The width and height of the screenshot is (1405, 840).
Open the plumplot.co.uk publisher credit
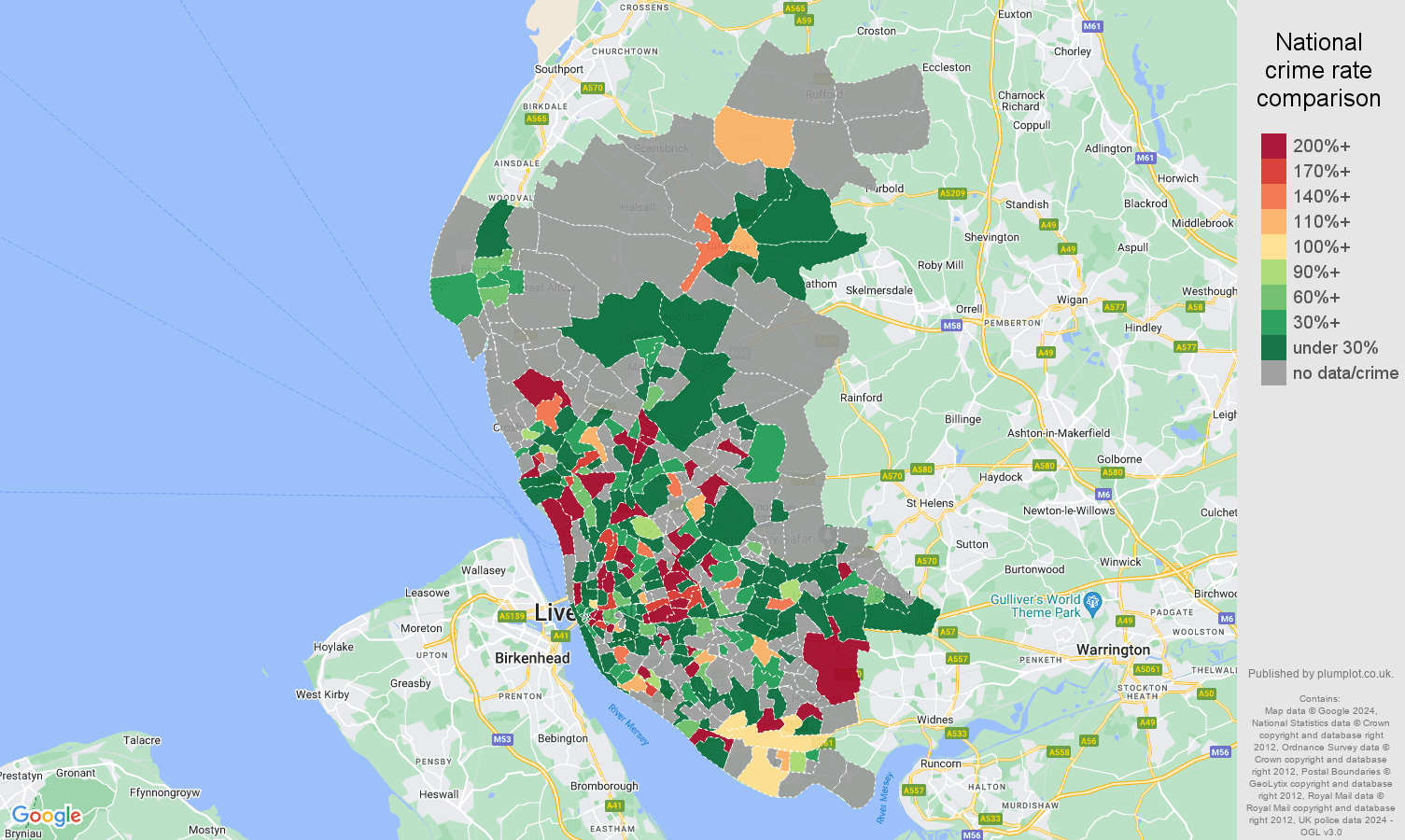[x=1320, y=674]
